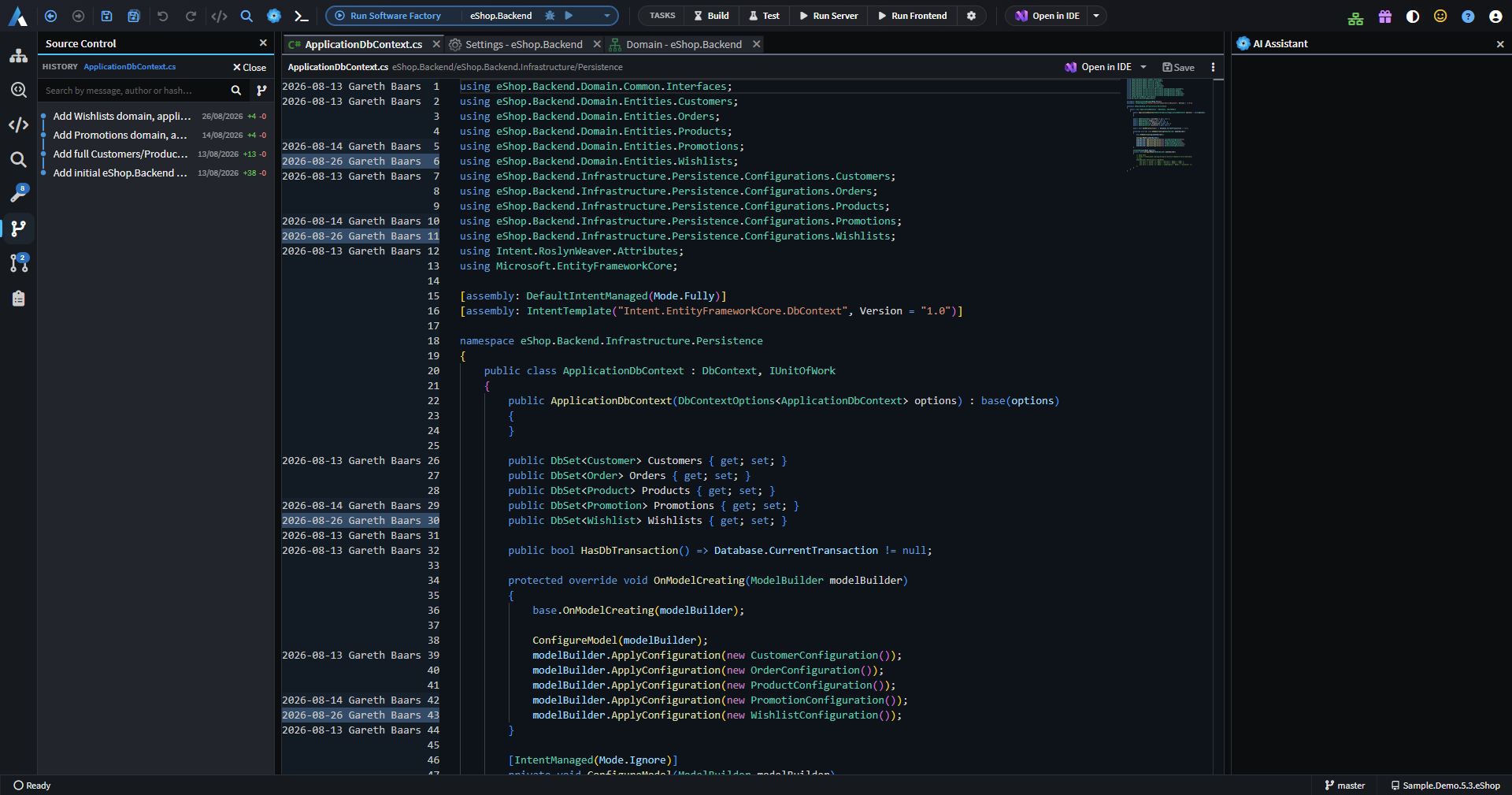This screenshot has width=1512, height=795.
Task: Toggle the light/dark theme contrast icon
Action: 1413,17
